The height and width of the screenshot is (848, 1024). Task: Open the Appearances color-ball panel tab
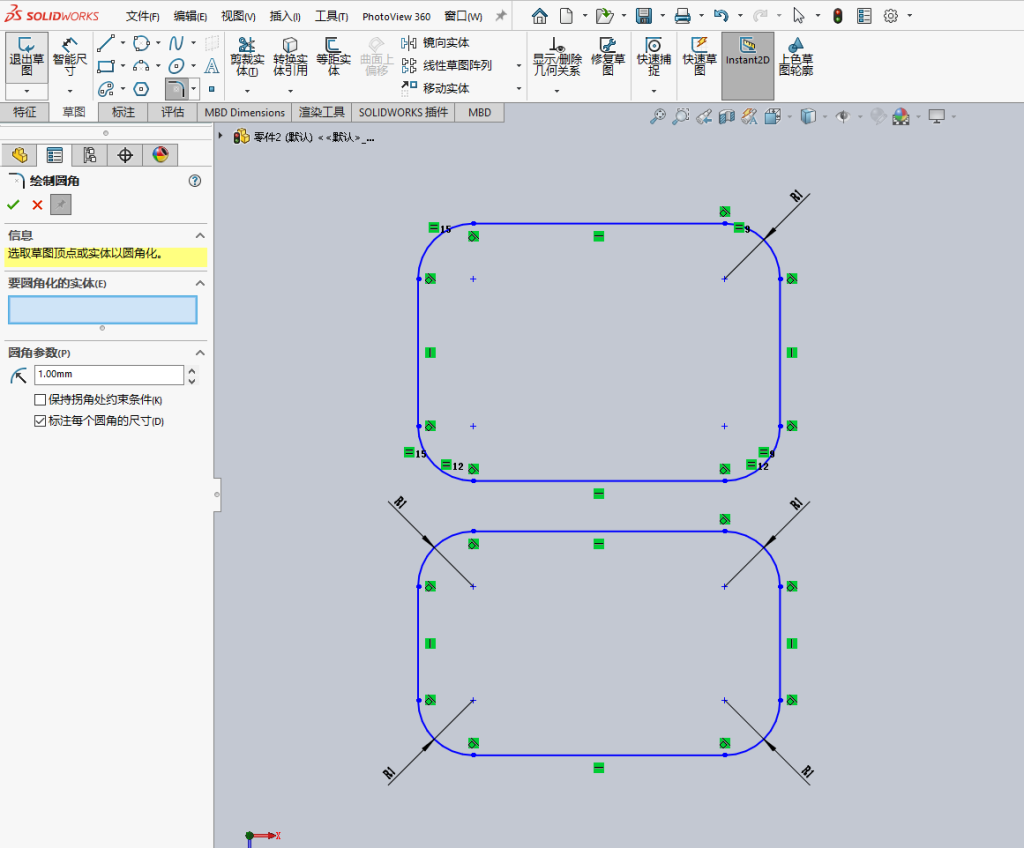click(160, 155)
